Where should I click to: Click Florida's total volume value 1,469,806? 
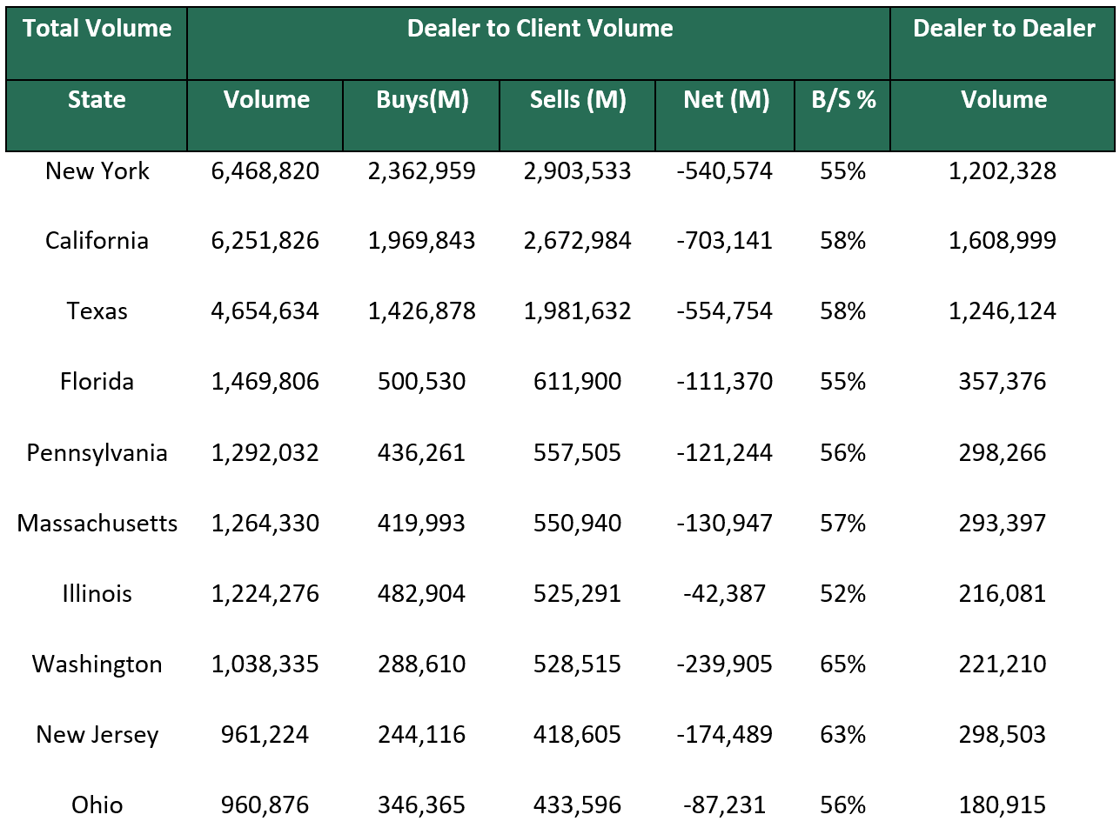point(265,382)
